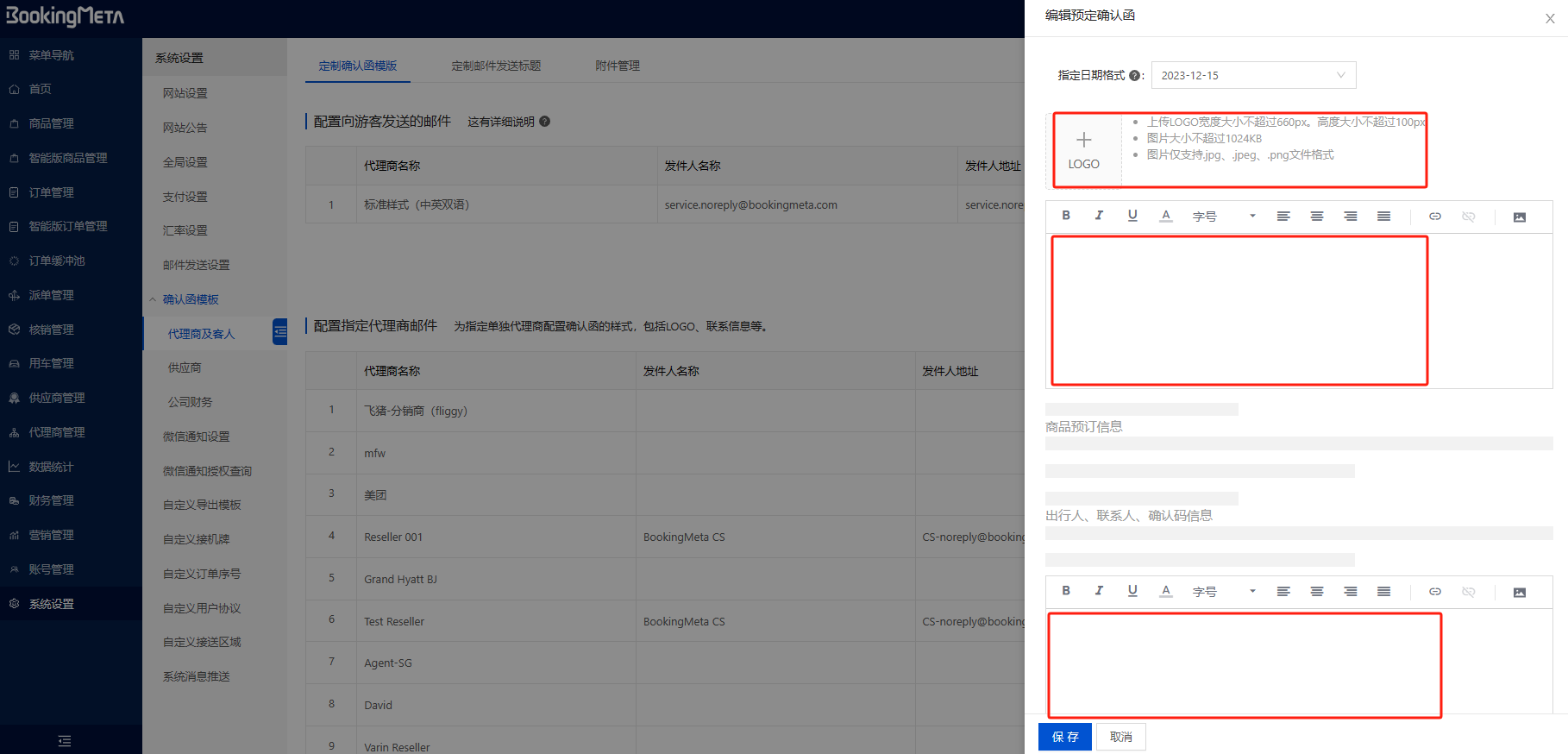Open 字号 font size dropdown in upper editor
The image size is (1568, 754).
pos(1223,217)
